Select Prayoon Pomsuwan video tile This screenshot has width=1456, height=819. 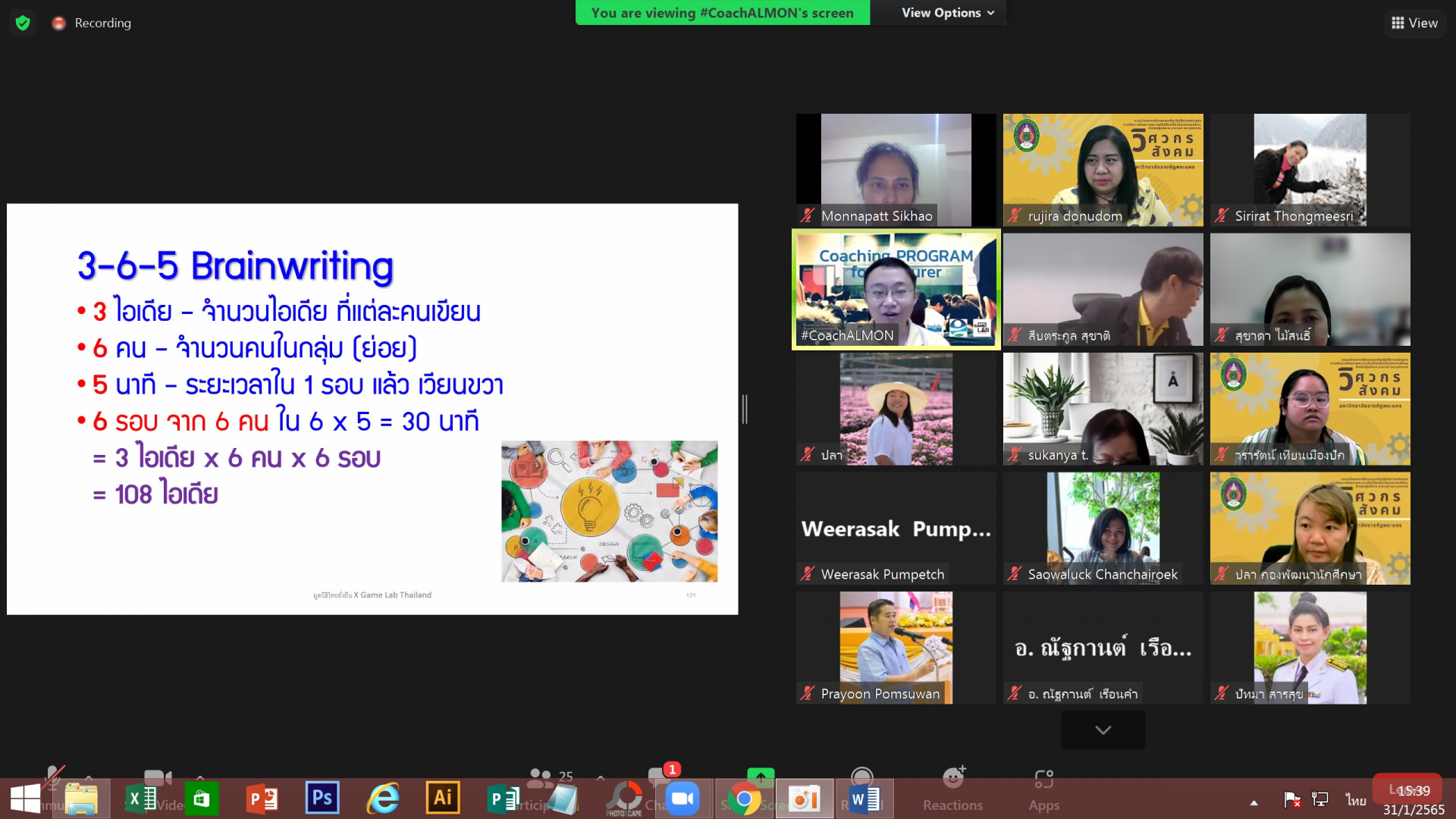[896, 648]
